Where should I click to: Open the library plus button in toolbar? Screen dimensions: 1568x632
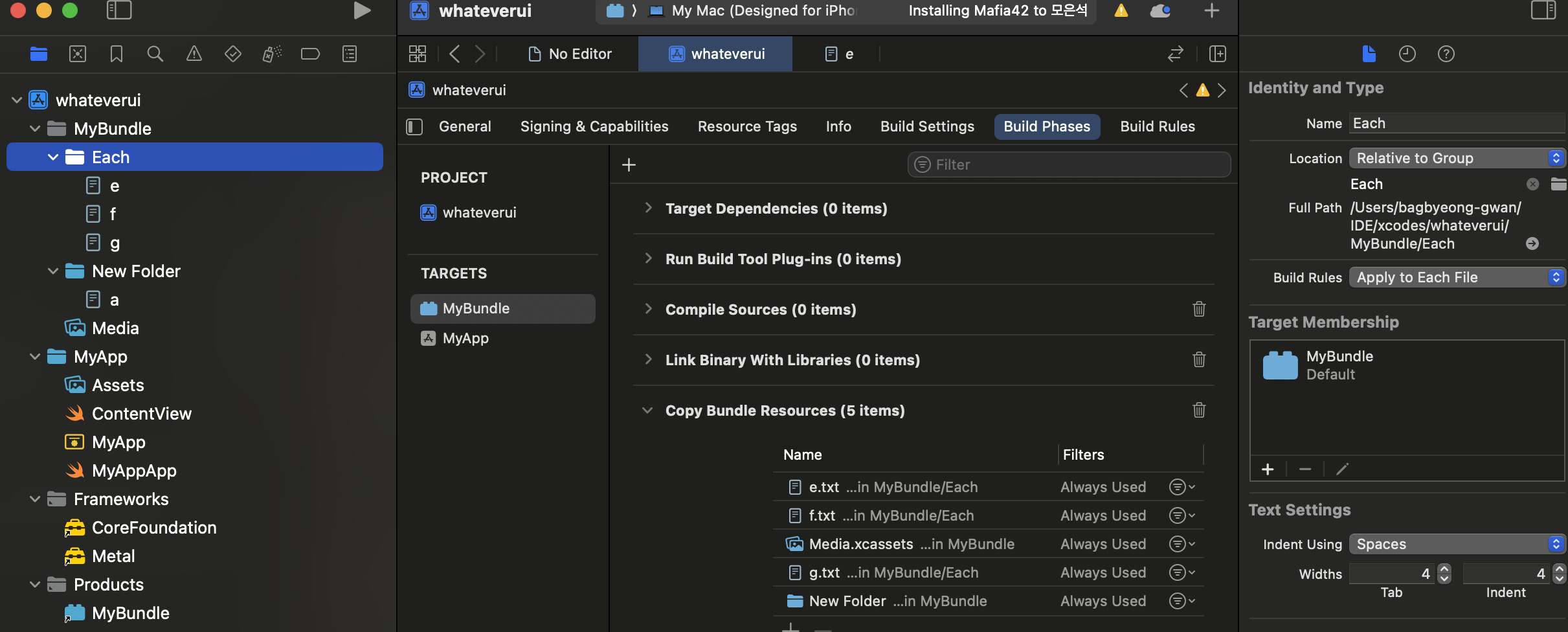point(1211,10)
